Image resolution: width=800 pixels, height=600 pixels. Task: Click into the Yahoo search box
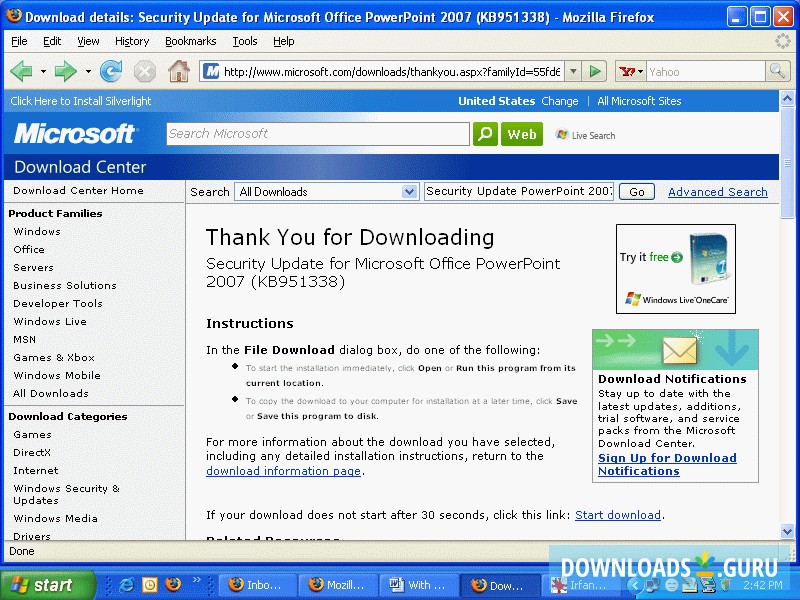(706, 71)
